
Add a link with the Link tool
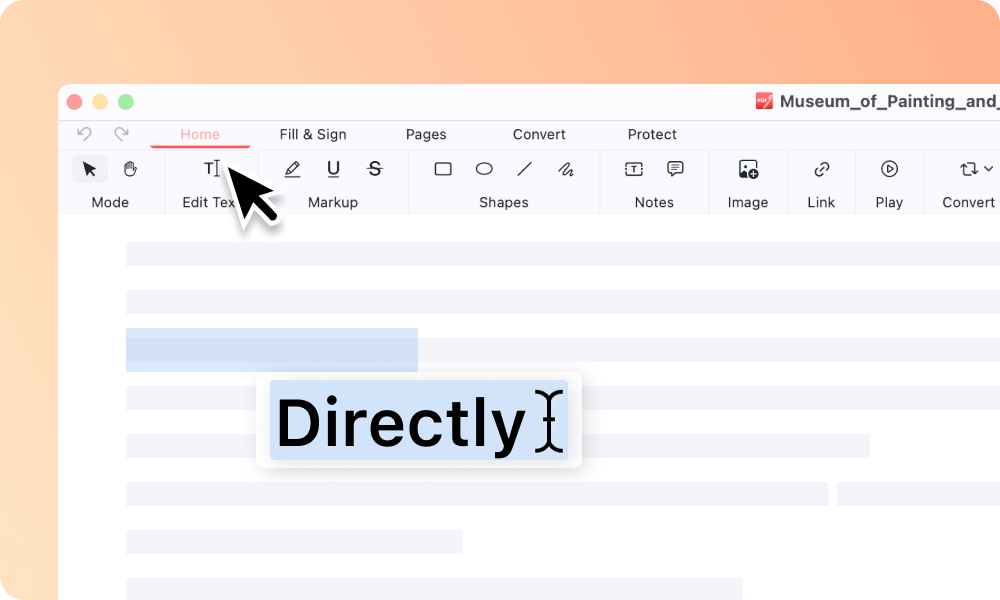coord(821,169)
